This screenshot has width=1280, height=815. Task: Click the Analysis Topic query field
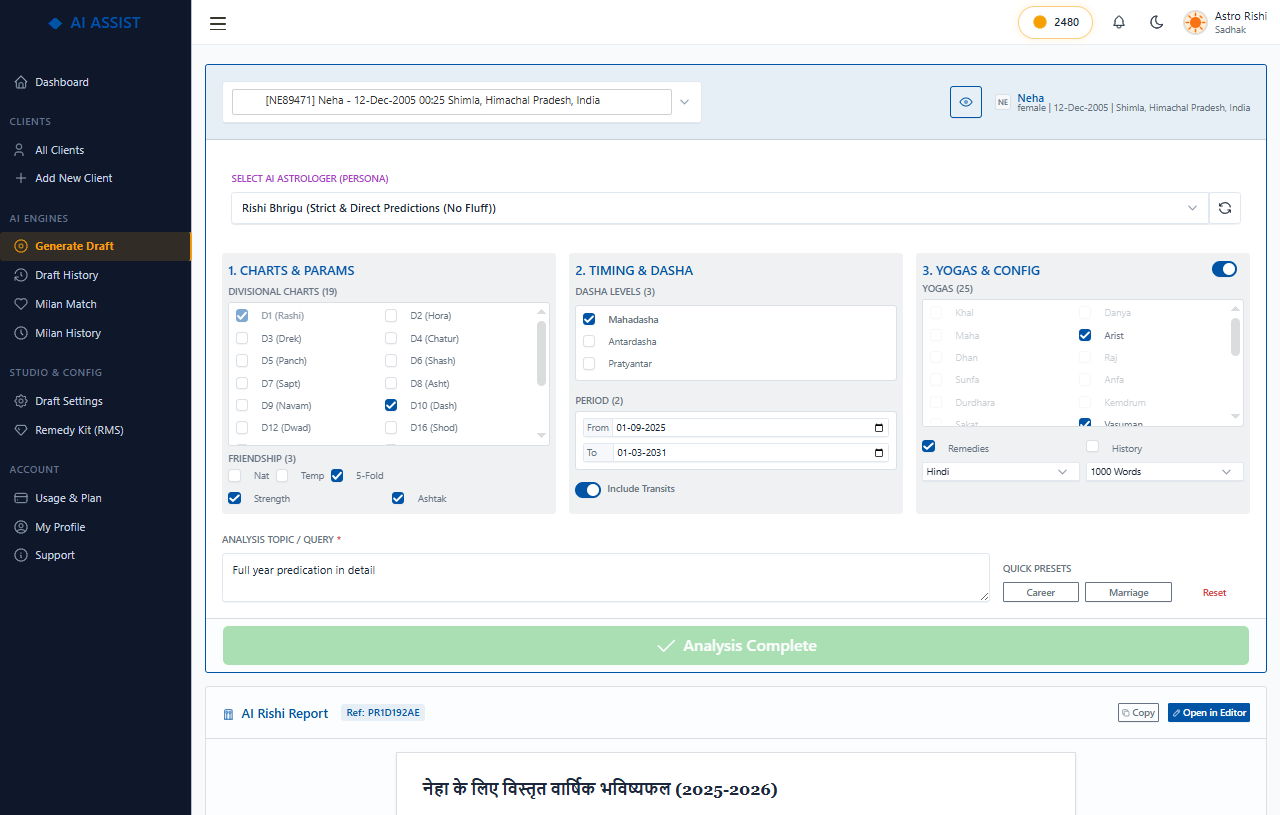(604, 577)
